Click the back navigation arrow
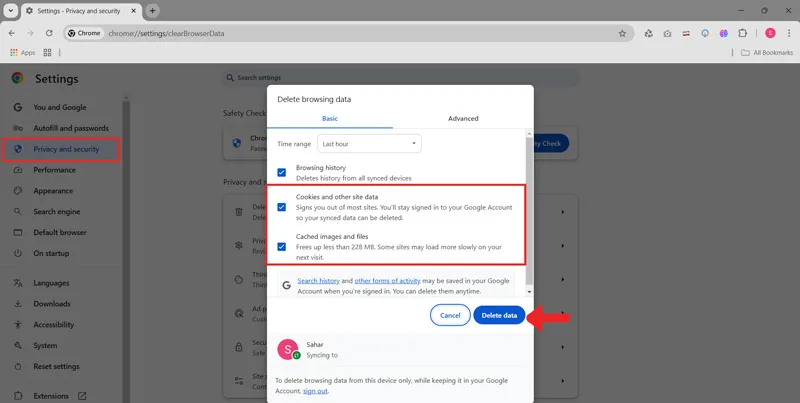The height and width of the screenshot is (403, 800). (x=12, y=33)
